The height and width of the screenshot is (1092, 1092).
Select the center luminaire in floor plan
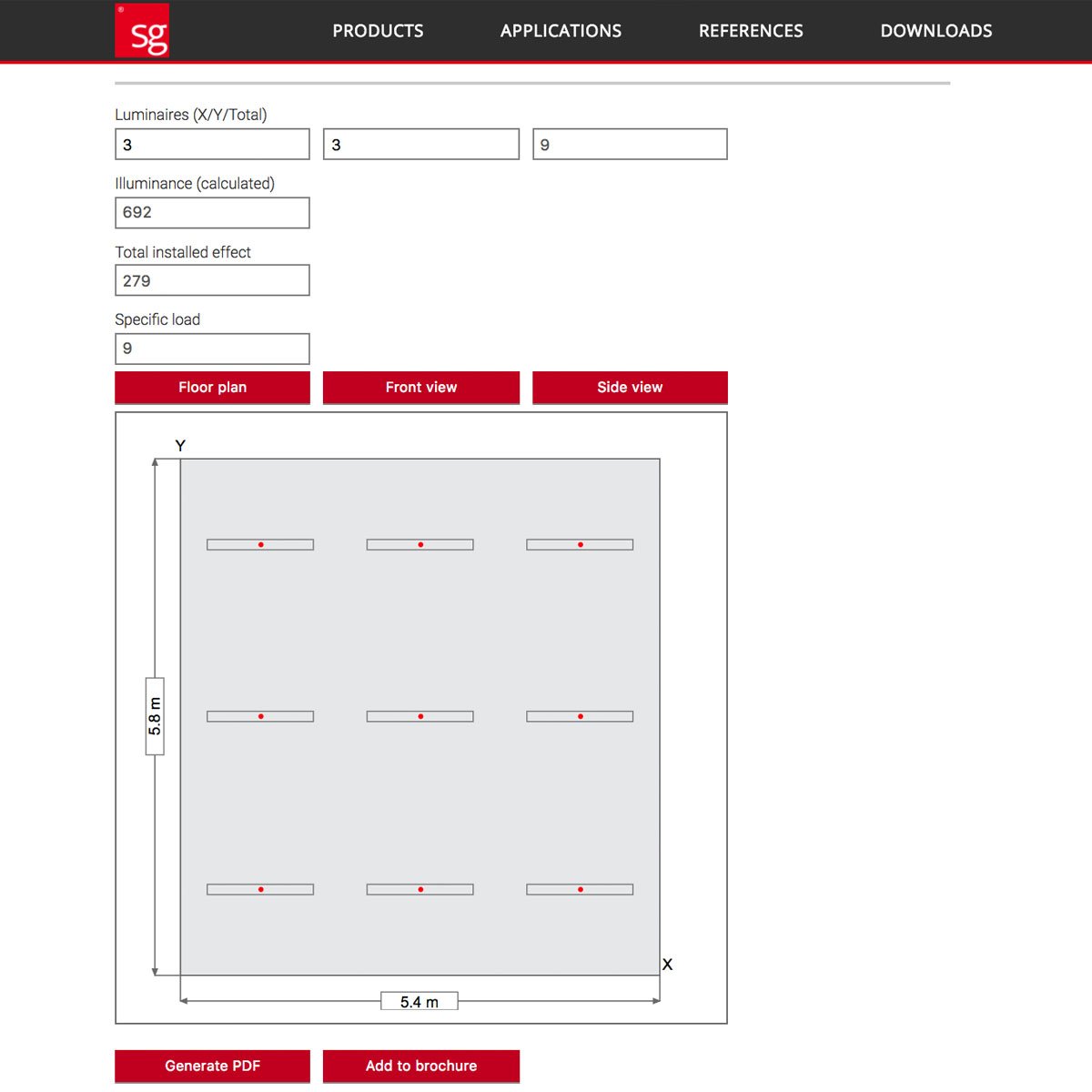pyautogui.click(x=420, y=716)
